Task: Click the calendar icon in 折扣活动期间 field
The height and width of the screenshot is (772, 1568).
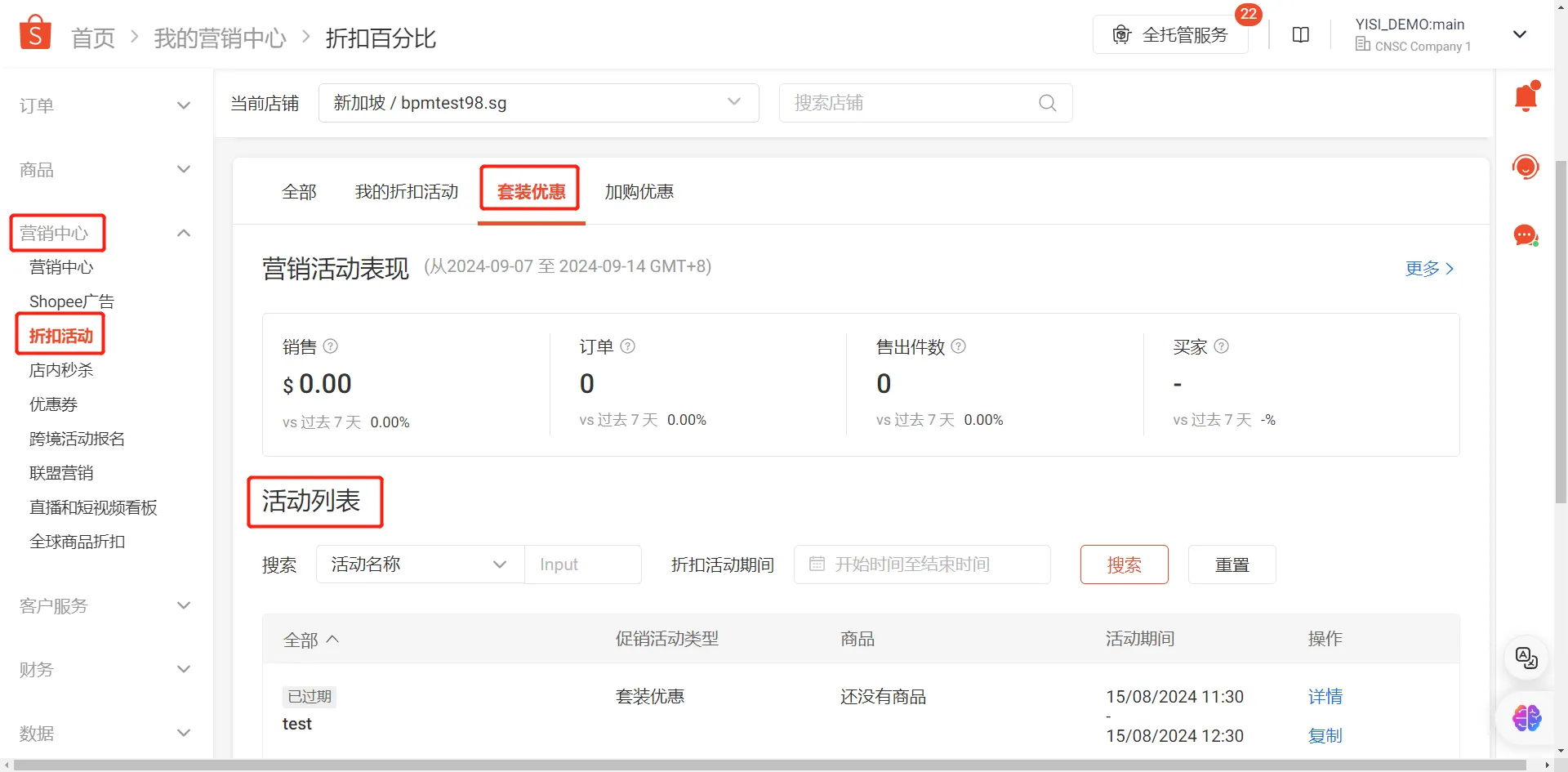Action: pos(817,564)
